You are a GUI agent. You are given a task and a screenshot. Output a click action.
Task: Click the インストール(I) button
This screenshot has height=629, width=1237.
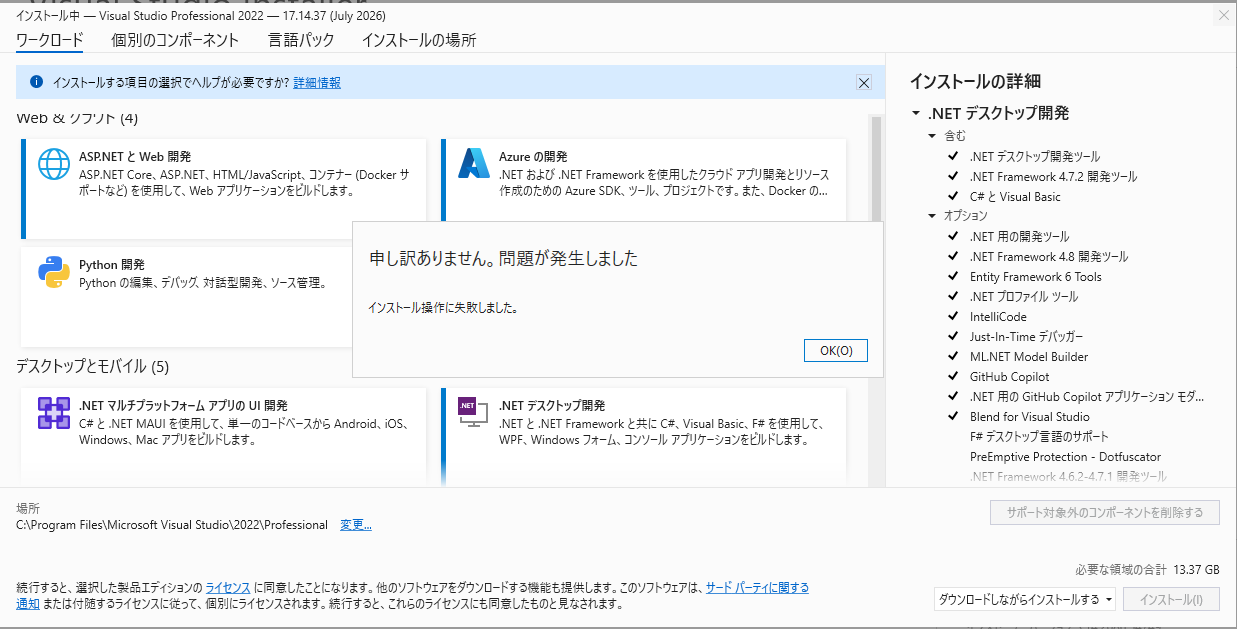point(1172,600)
